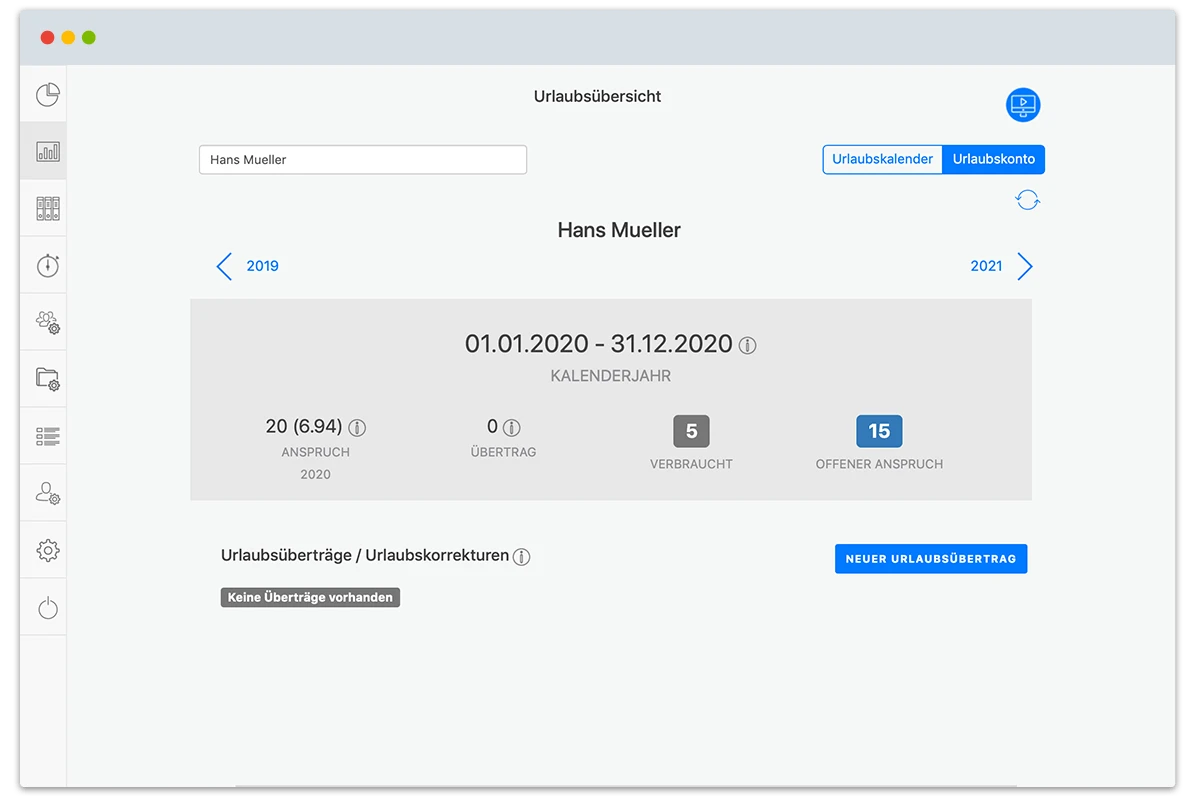Select the bar chart reports icon in sidebar
Screen dimensions: 1200x800
pos(48,151)
